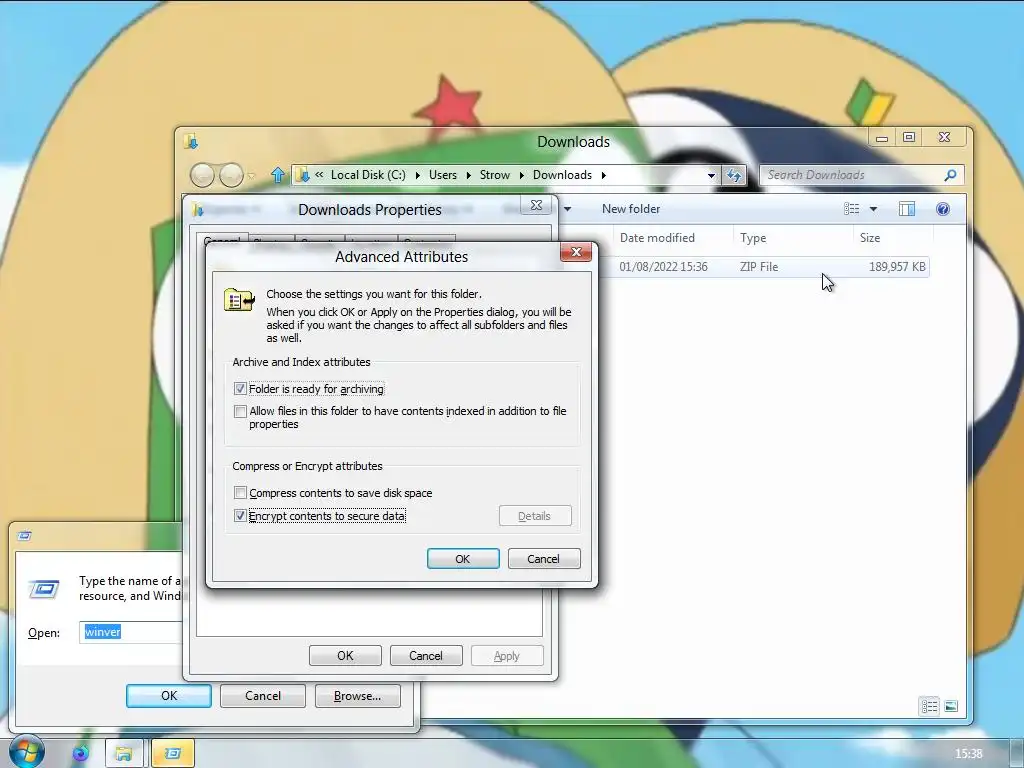The height and width of the screenshot is (768, 1024).
Task: Sort by Date modified column header
Action: click(x=657, y=238)
